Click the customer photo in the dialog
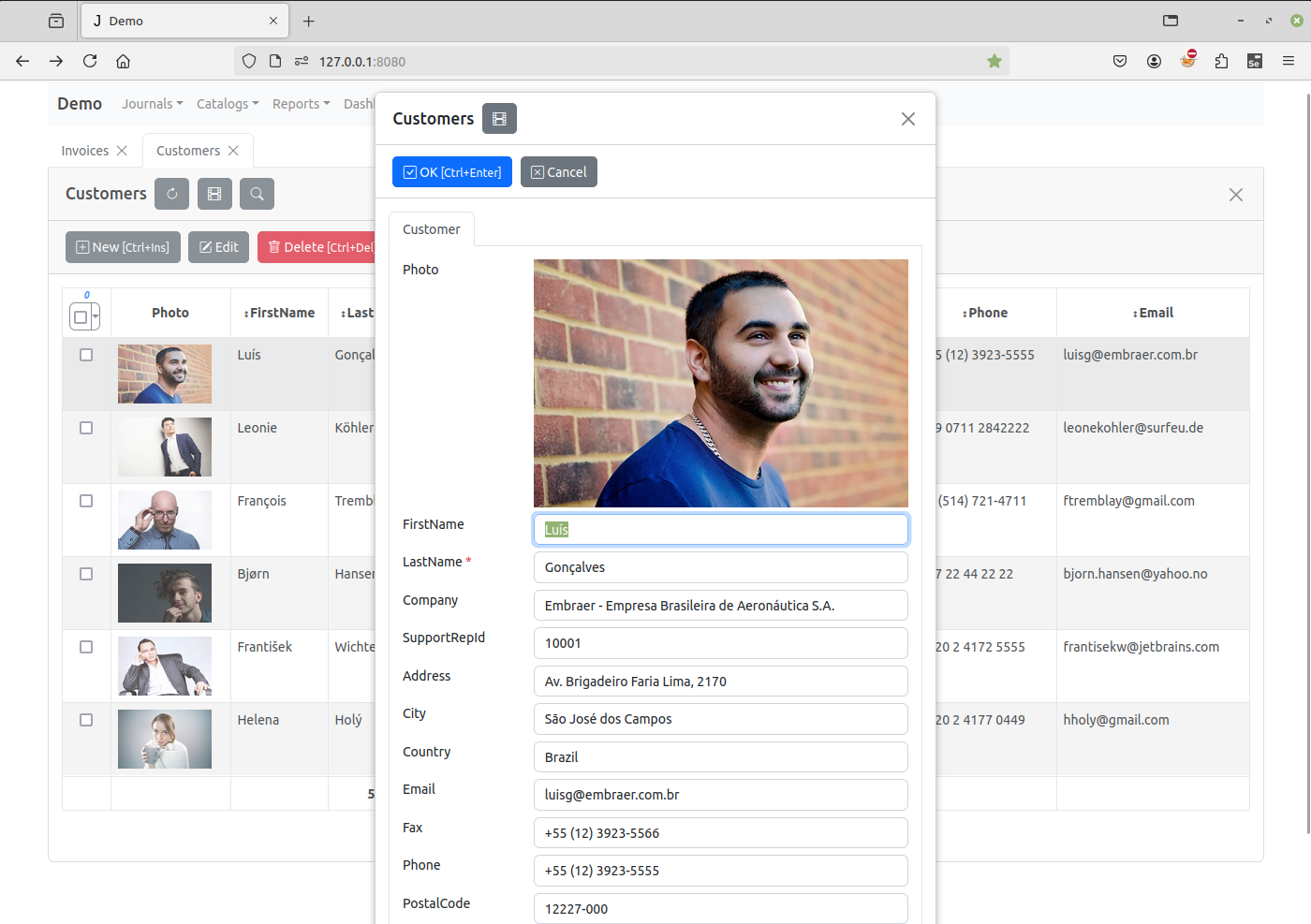The height and width of the screenshot is (924, 1311). pos(721,383)
